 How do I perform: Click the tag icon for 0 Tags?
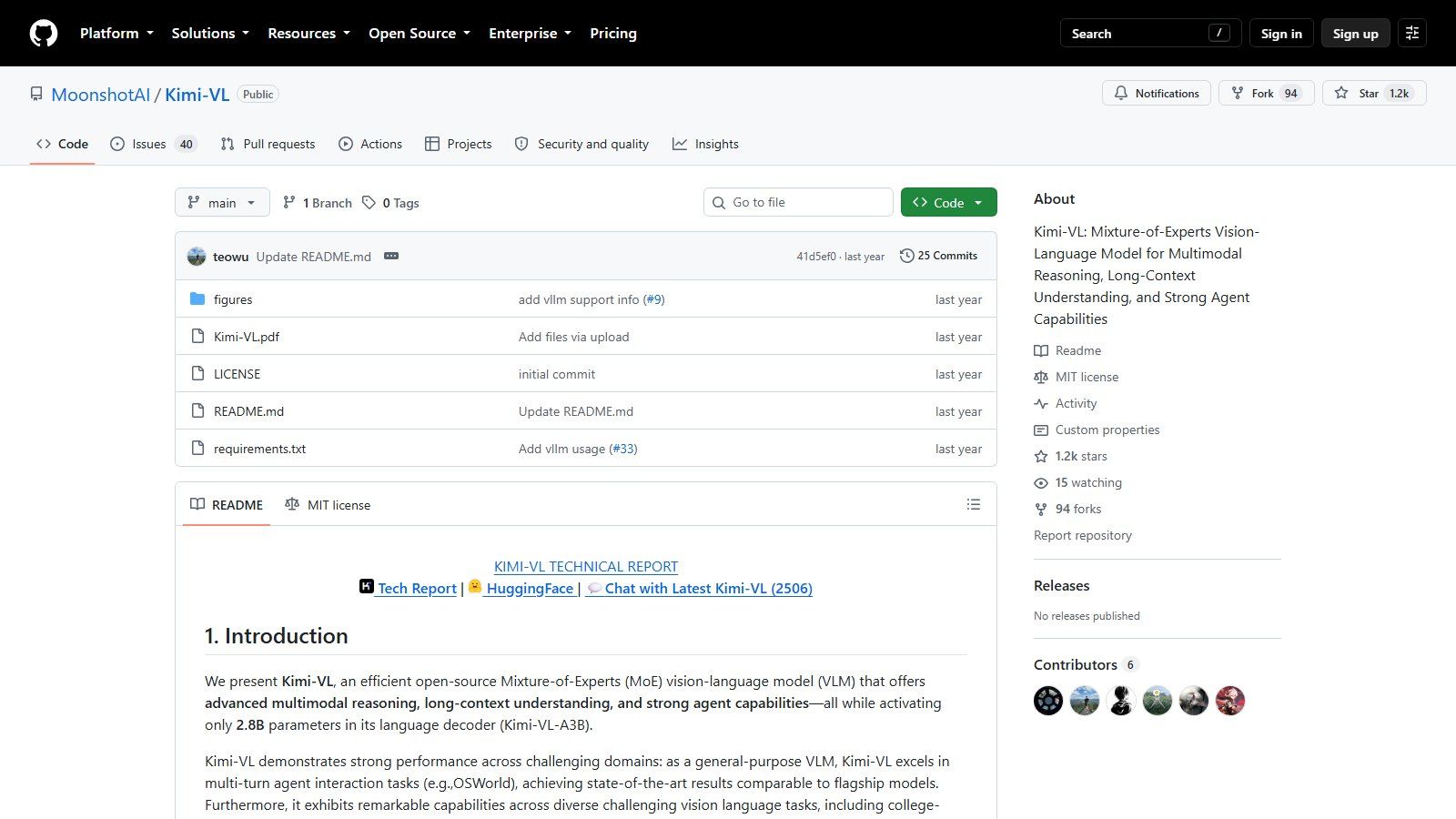pyautogui.click(x=369, y=203)
